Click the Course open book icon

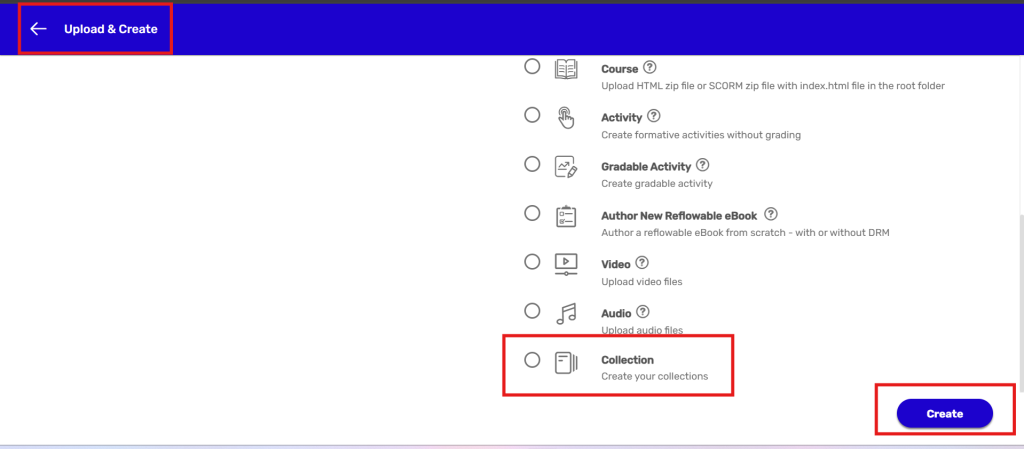tap(566, 70)
